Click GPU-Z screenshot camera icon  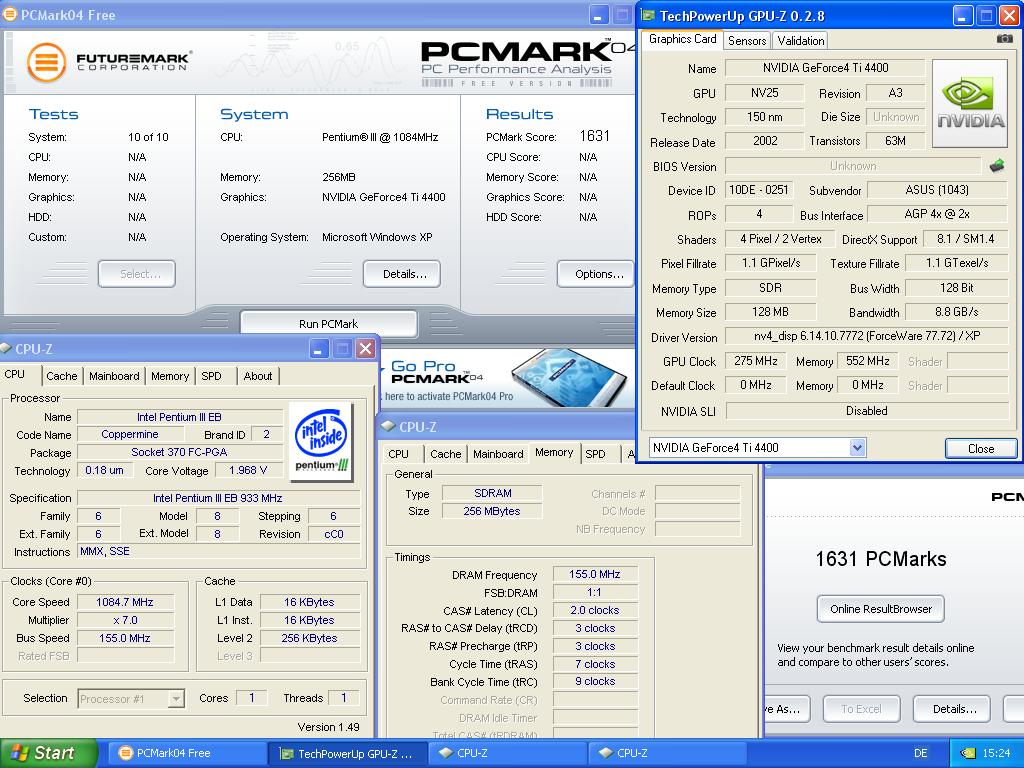pyautogui.click(x=1004, y=39)
